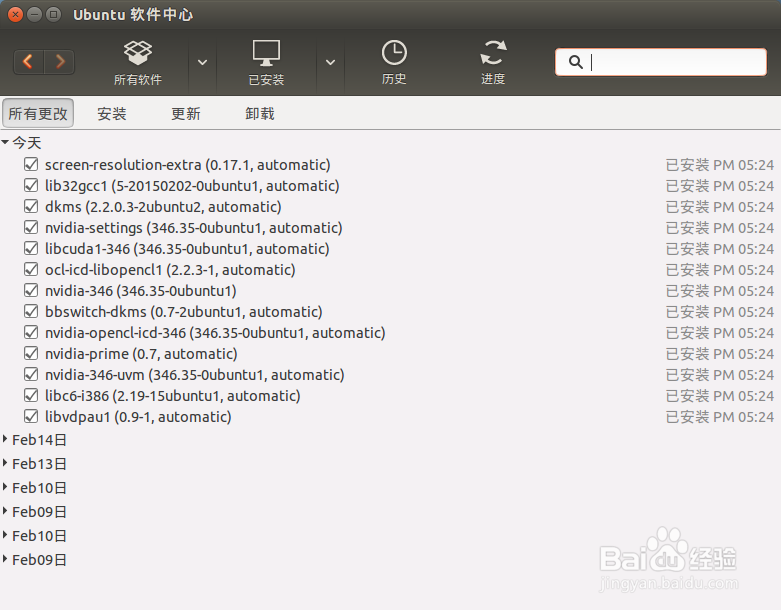Toggle checkbox for nvidia-prime
This screenshot has height=610, width=781.
click(31, 353)
